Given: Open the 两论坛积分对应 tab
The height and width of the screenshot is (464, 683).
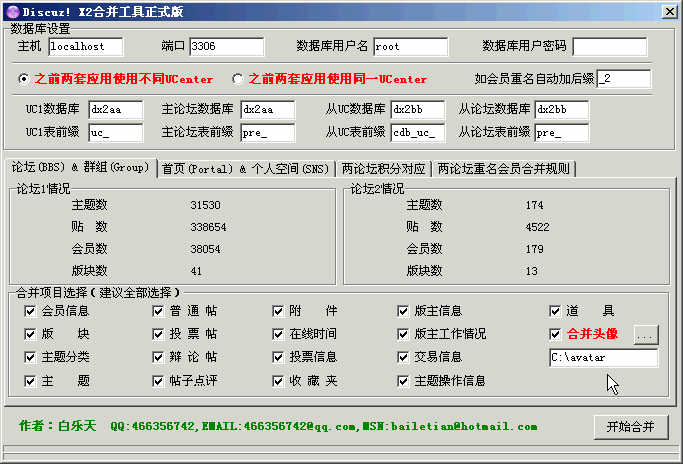Looking at the screenshot, I should click(383, 169).
